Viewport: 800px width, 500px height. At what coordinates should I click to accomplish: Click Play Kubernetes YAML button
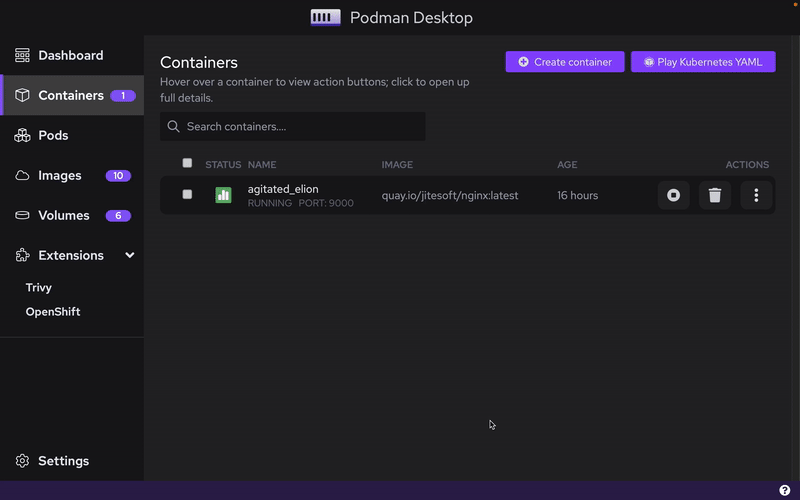pos(703,62)
